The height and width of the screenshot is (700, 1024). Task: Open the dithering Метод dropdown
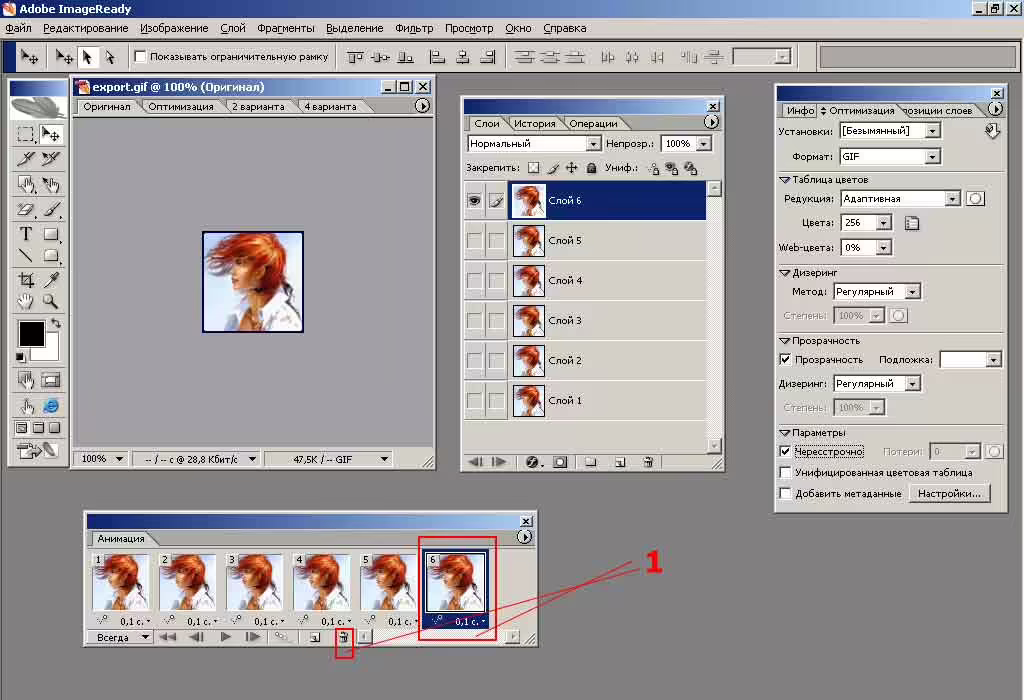[913, 292]
